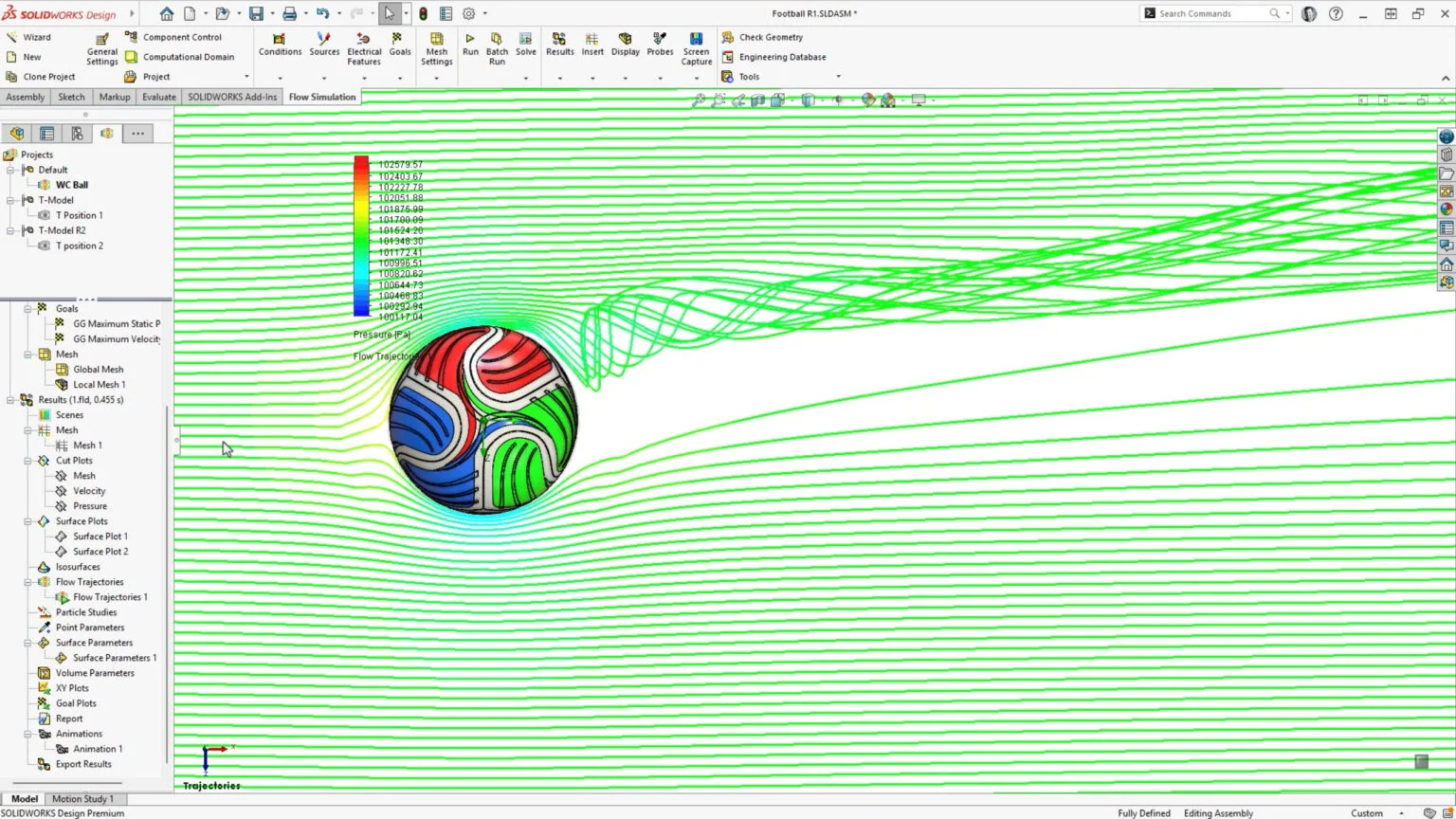Collapse the Flow Trajectories node

point(28,582)
